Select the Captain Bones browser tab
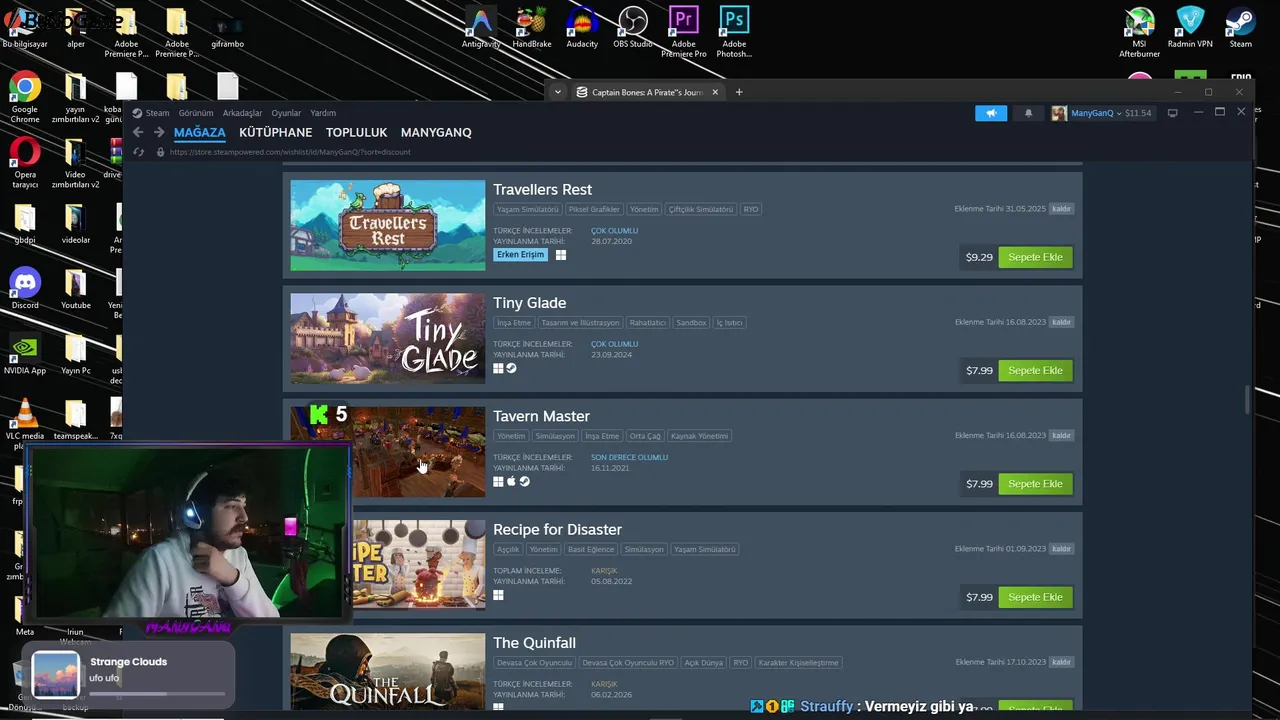The width and height of the screenshot is (1280, 720). coord(648,92)
